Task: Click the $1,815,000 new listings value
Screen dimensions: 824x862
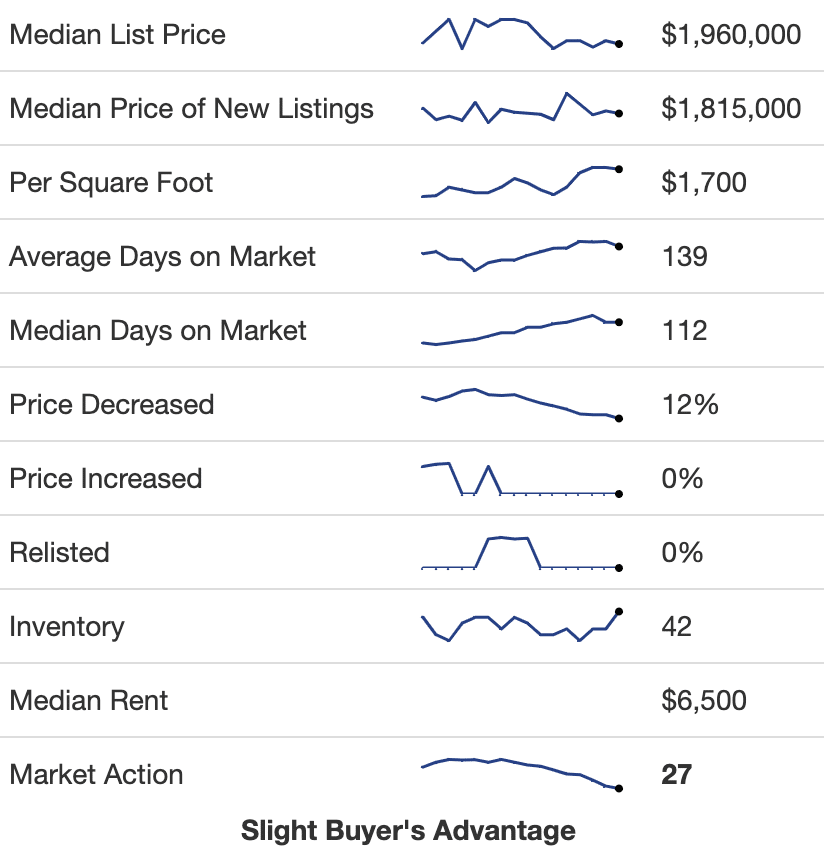Action: [731, 109]
